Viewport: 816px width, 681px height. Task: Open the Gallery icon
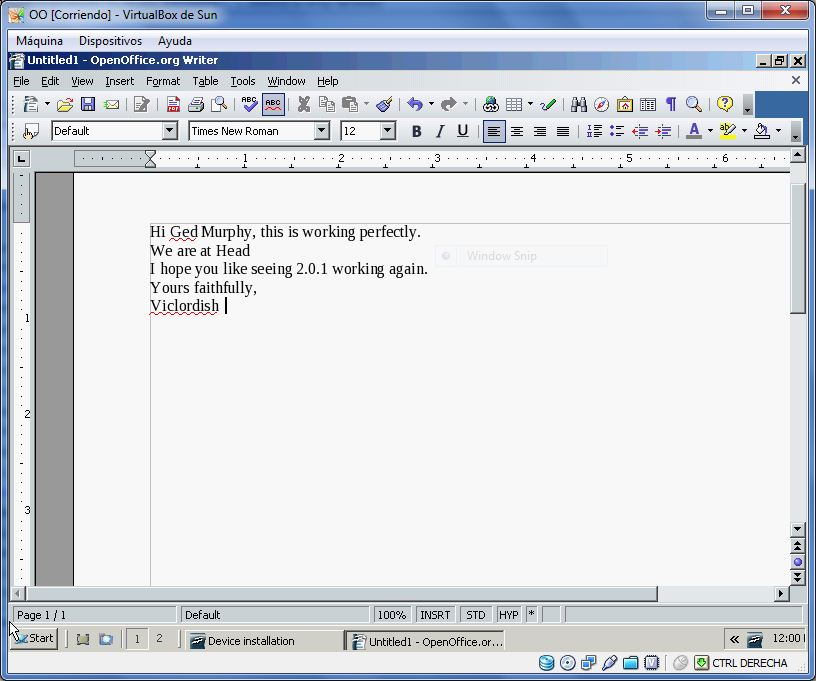point(624,105)
